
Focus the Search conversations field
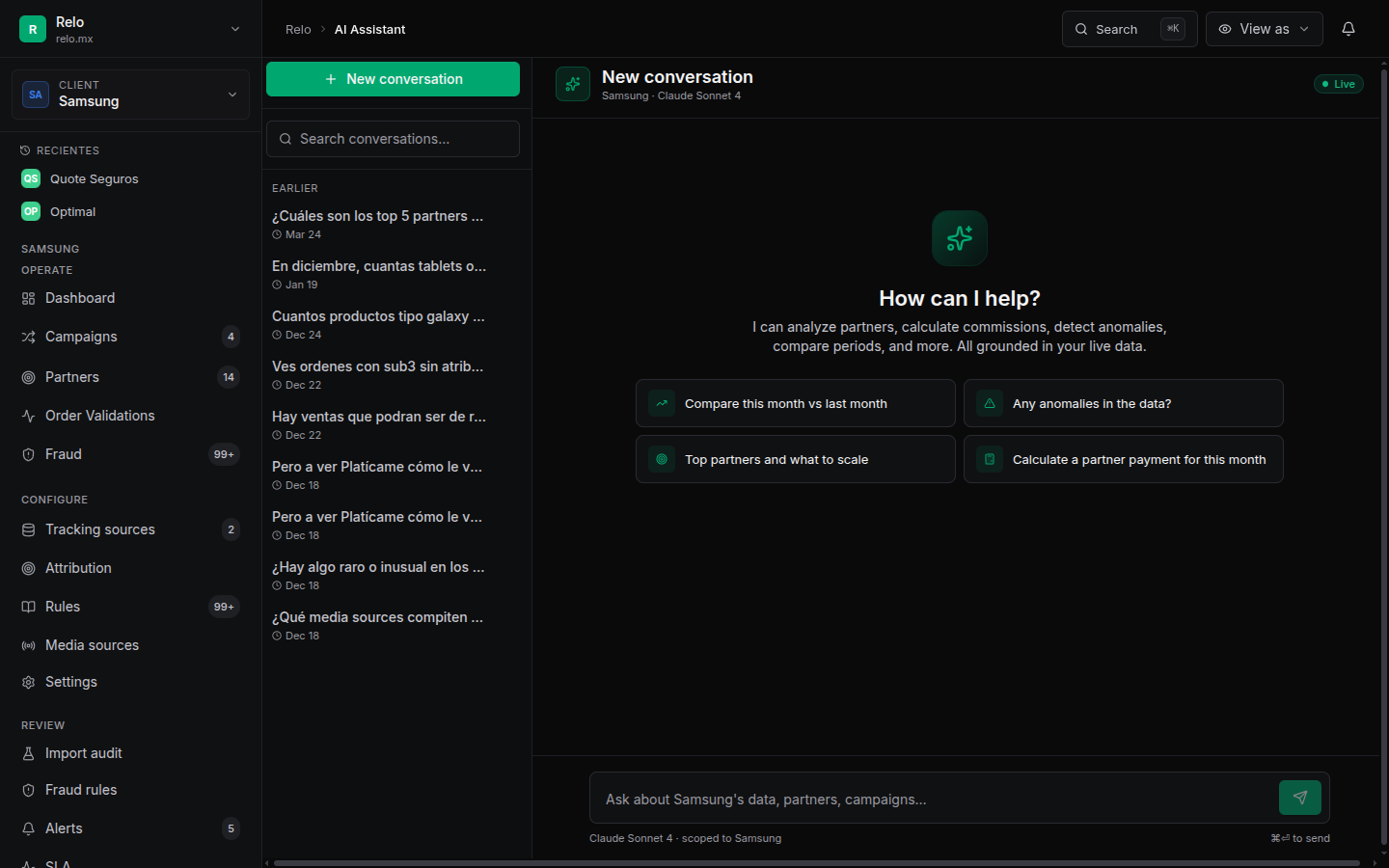click(x=393, y=139)
